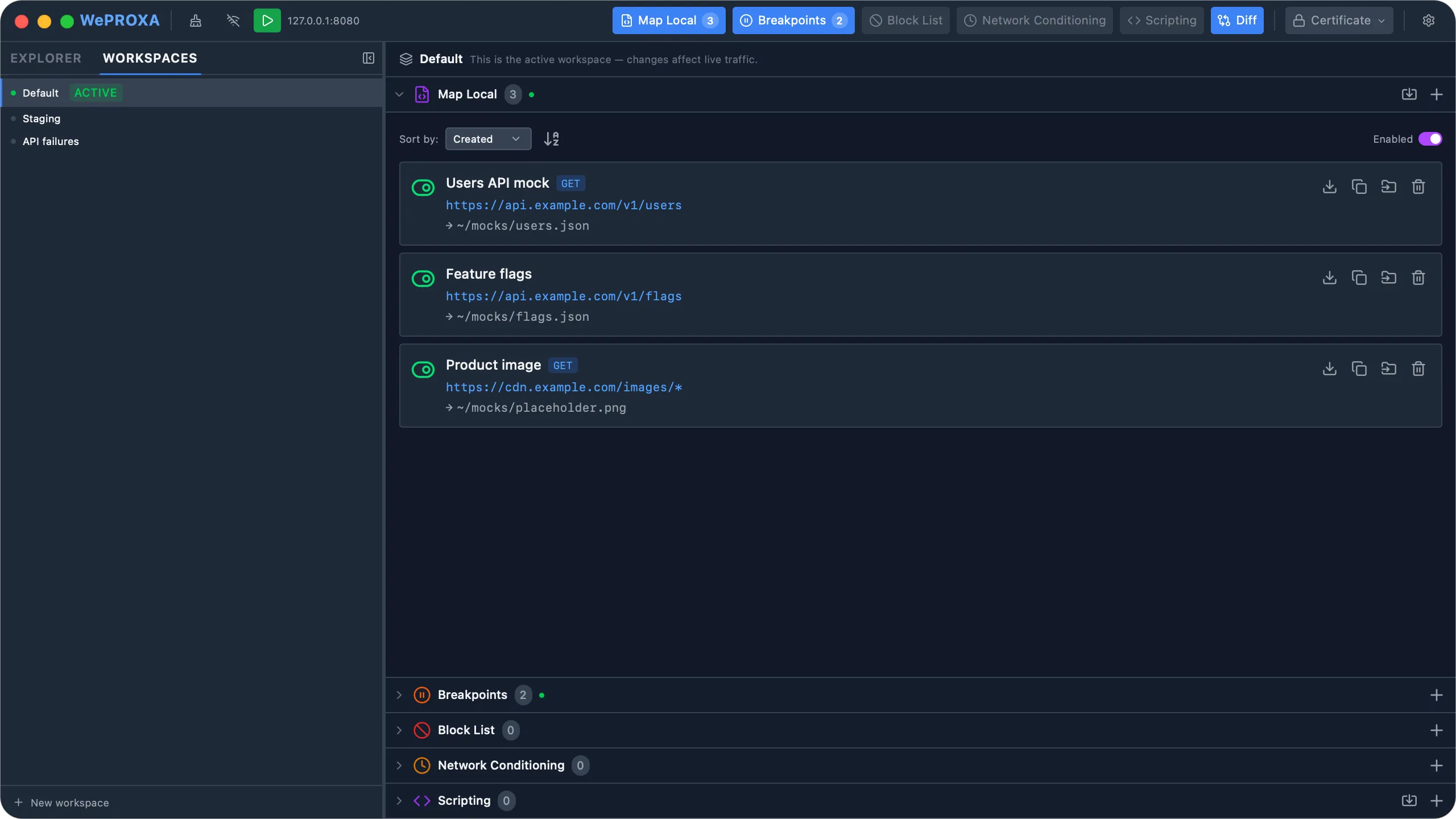
Task: Enable Network Conditioning in top toolbar
Action: (x=1035, y=20)
